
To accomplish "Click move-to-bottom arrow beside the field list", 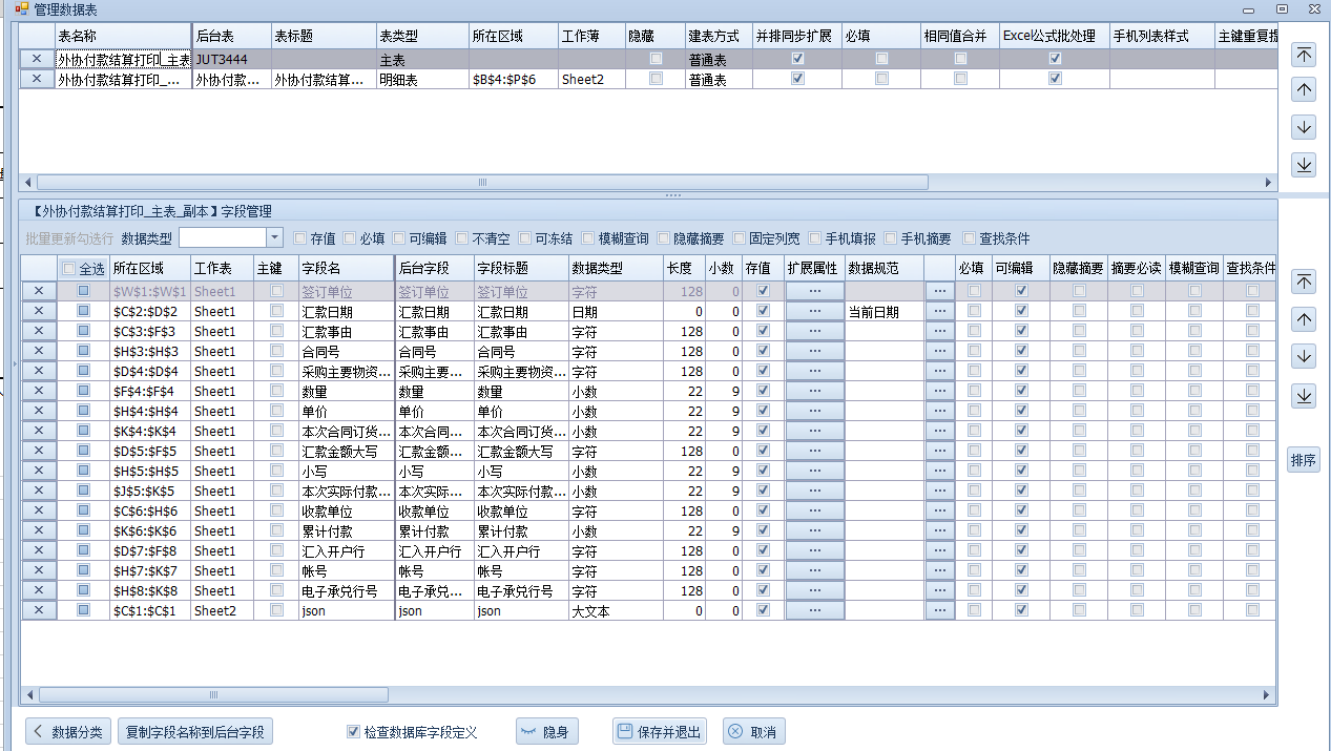I will [x=1303, y=397].
